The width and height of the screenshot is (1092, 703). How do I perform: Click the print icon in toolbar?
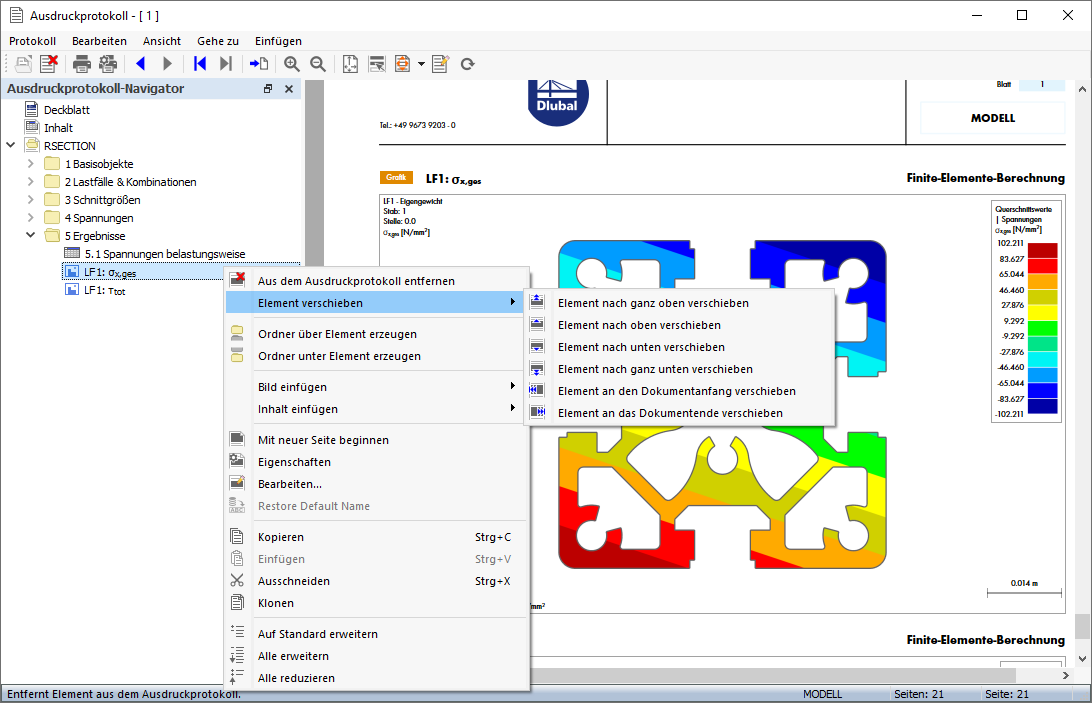coord(81,64)
